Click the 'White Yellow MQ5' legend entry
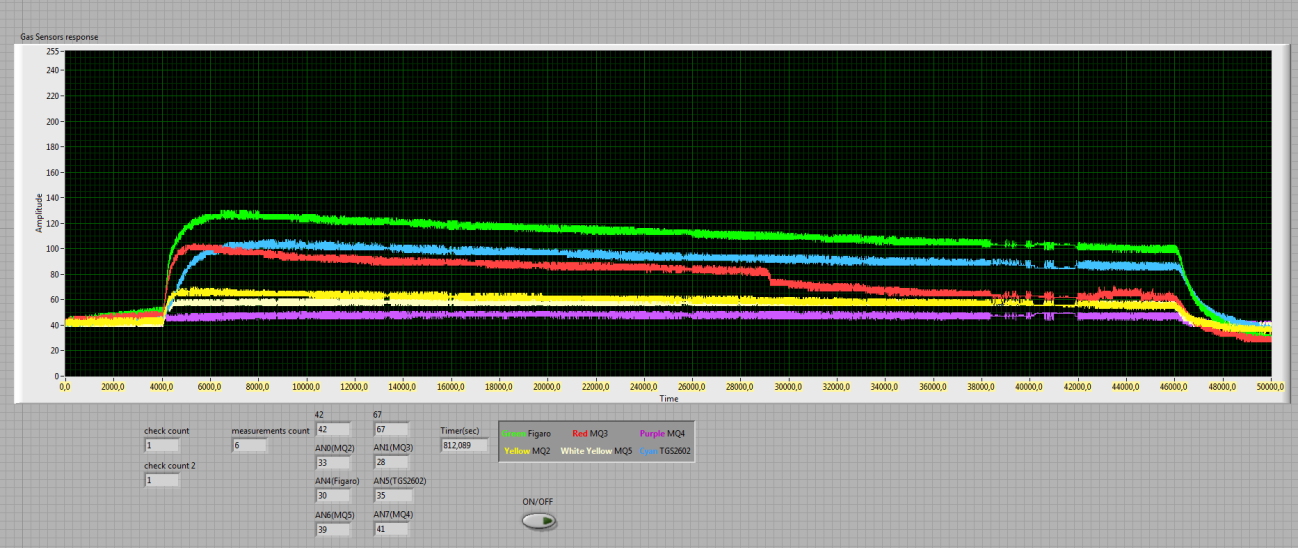 click(x=597, y=451)
